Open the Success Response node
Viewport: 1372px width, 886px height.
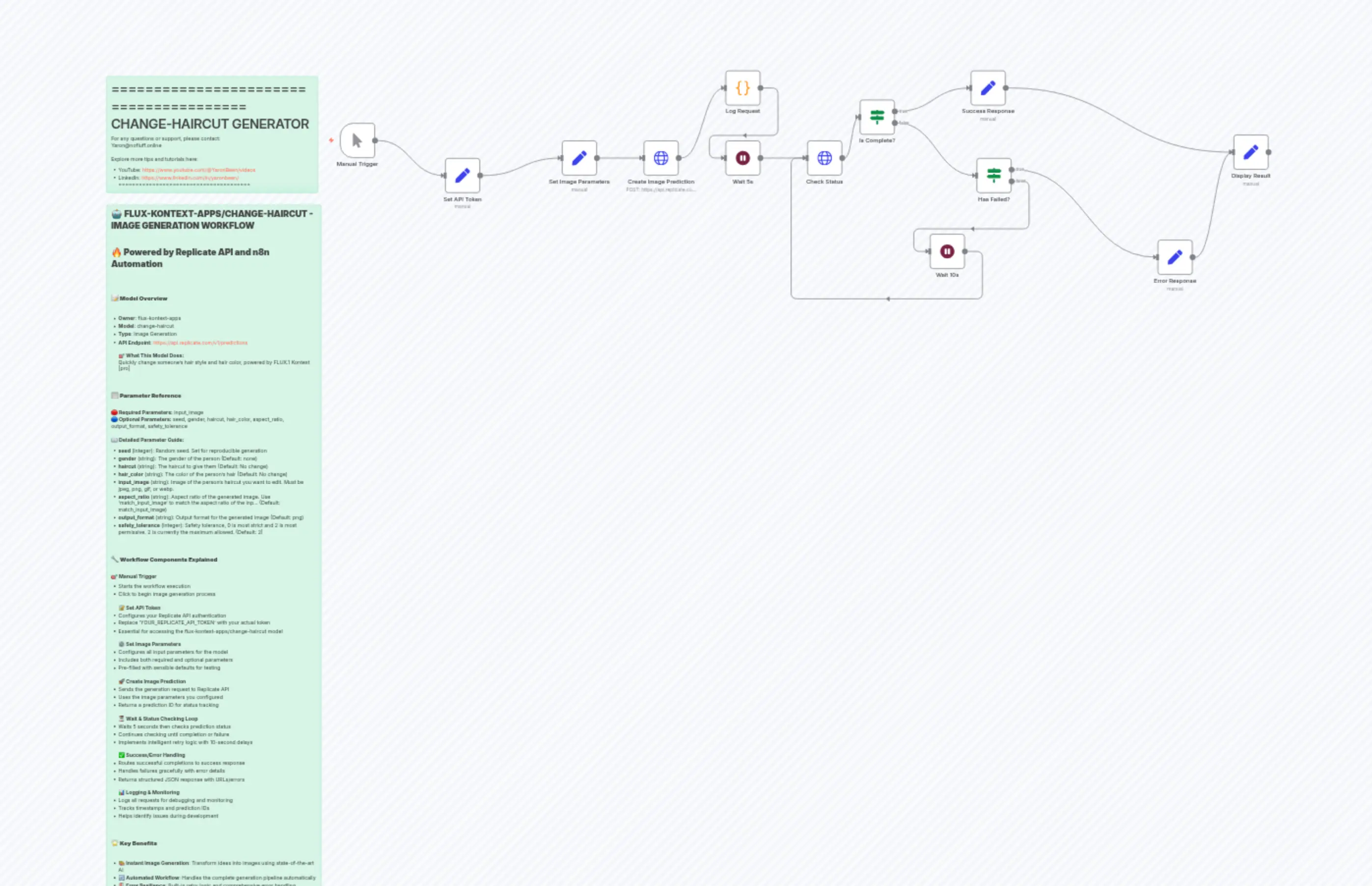click(x=988, y=88)
